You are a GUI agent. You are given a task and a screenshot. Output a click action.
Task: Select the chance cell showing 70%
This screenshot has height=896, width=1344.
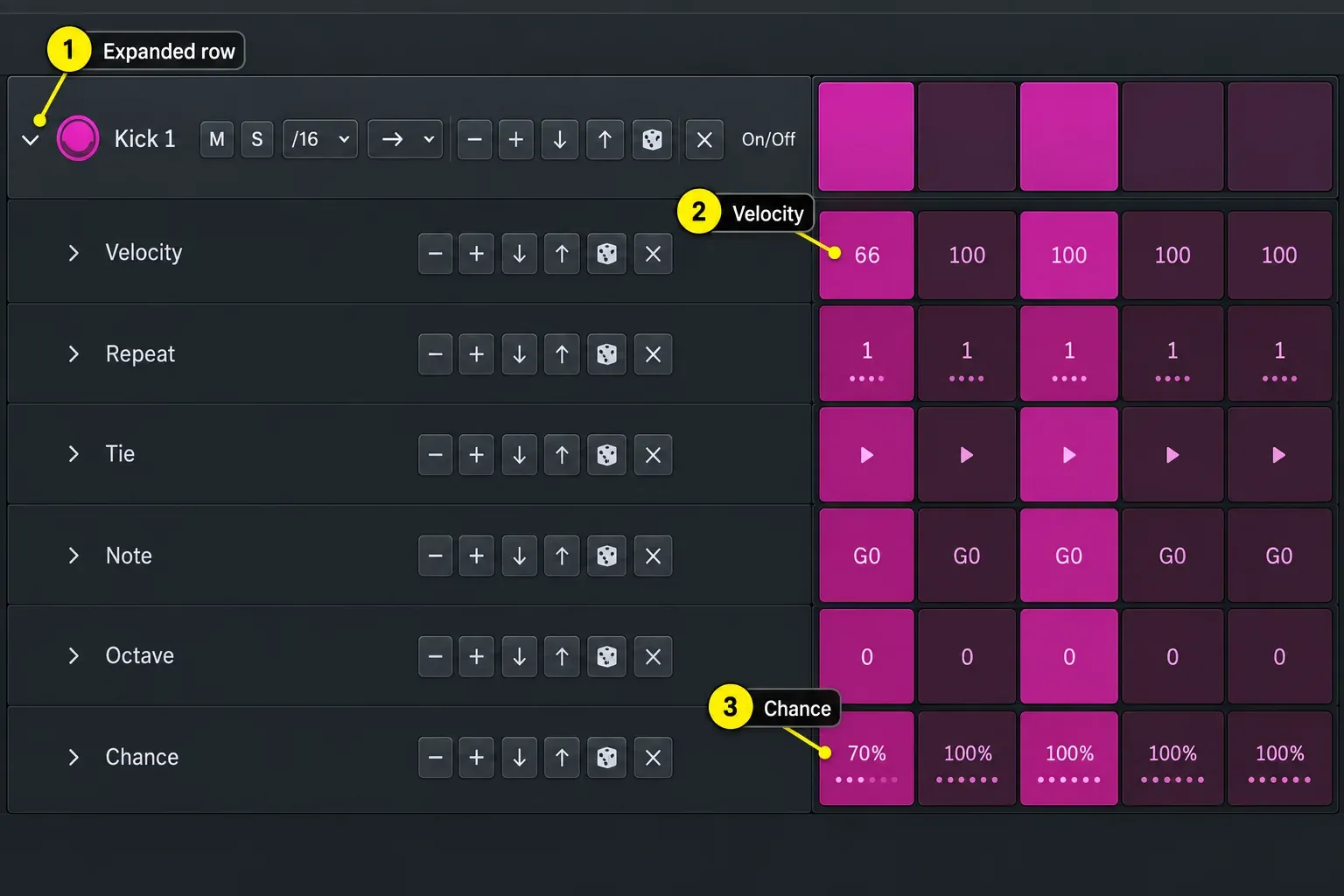(866, 758)
